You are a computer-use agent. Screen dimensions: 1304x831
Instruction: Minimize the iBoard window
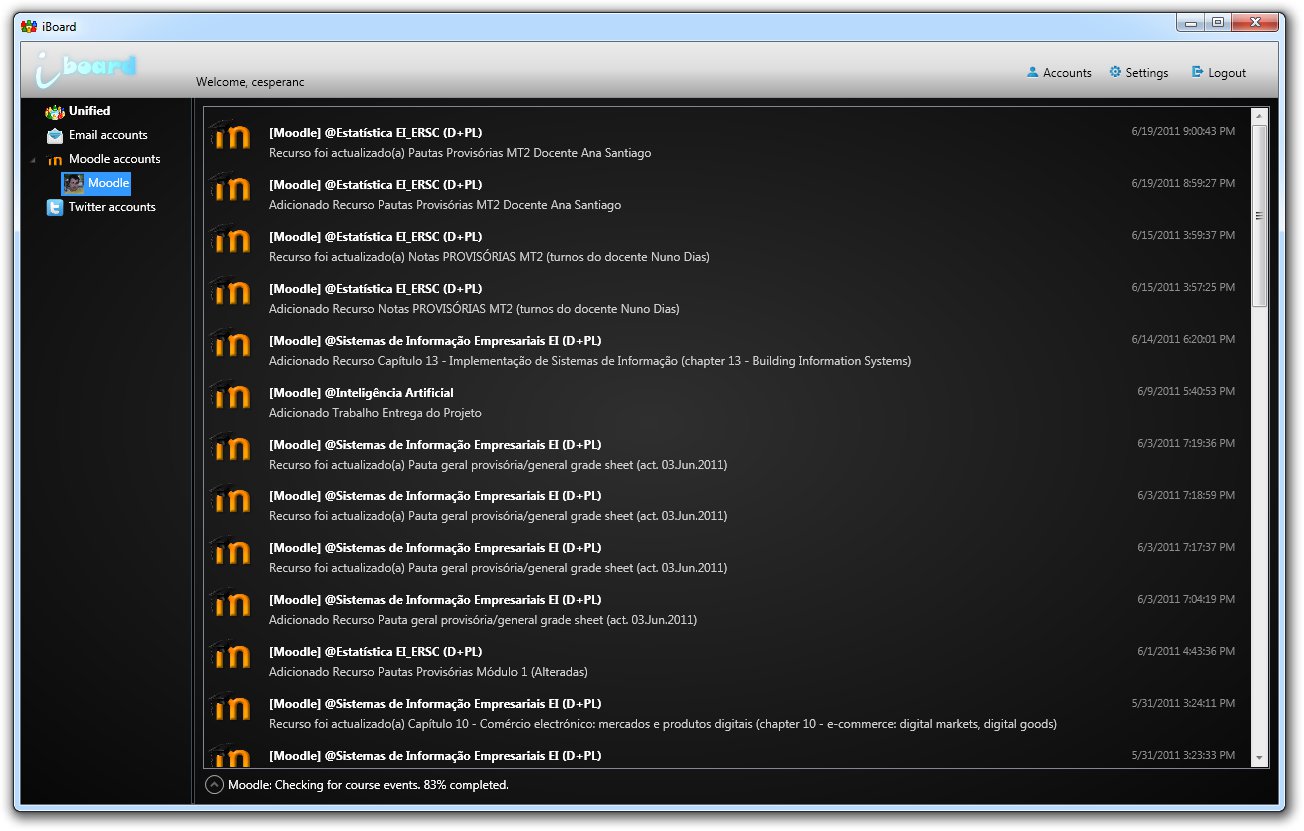click(x=1191, y=22)
